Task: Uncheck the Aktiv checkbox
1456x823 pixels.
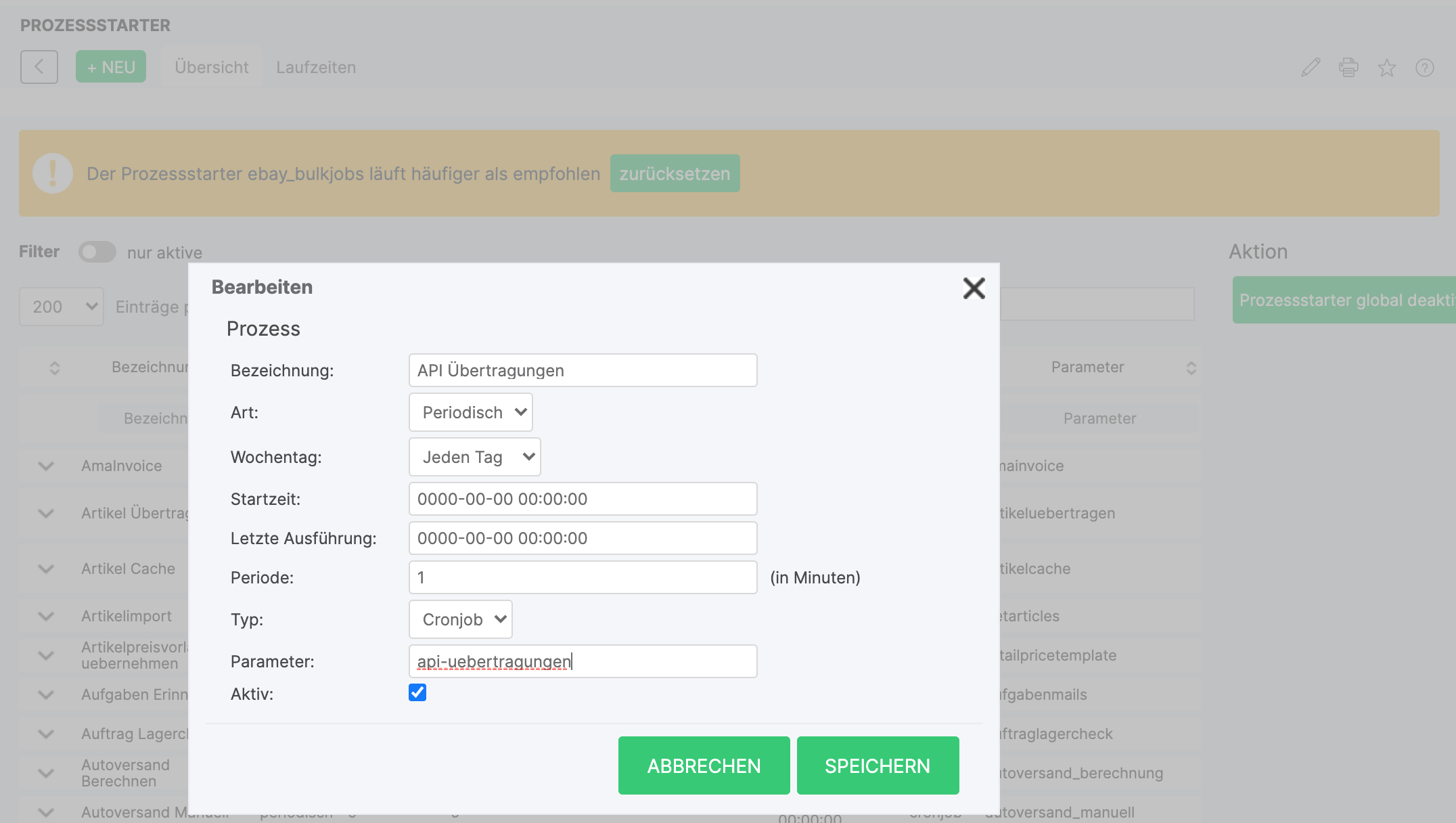Action: [417, 692]
